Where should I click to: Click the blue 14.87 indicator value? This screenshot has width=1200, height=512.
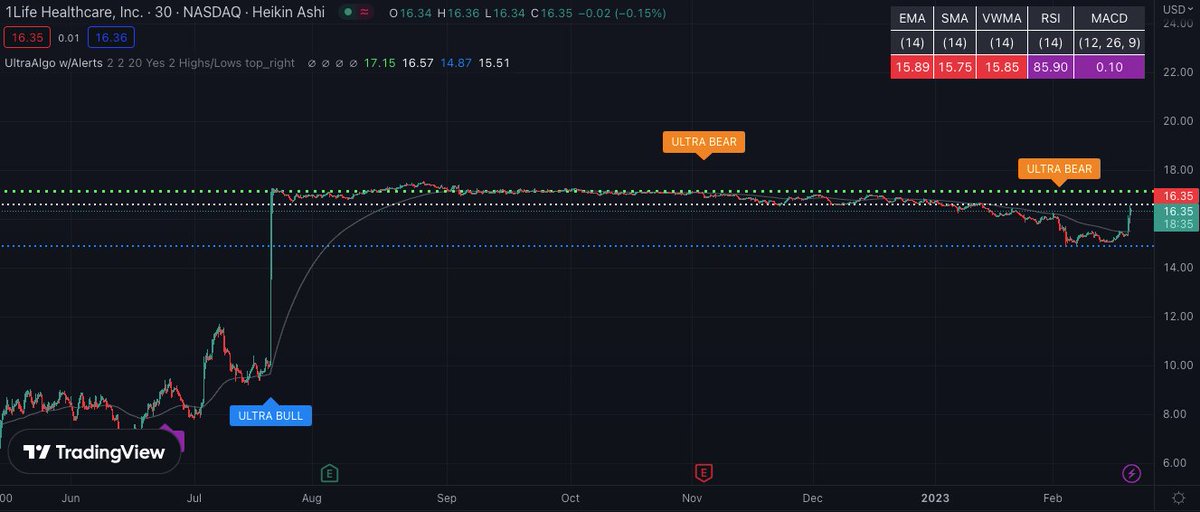coord(456,62)
